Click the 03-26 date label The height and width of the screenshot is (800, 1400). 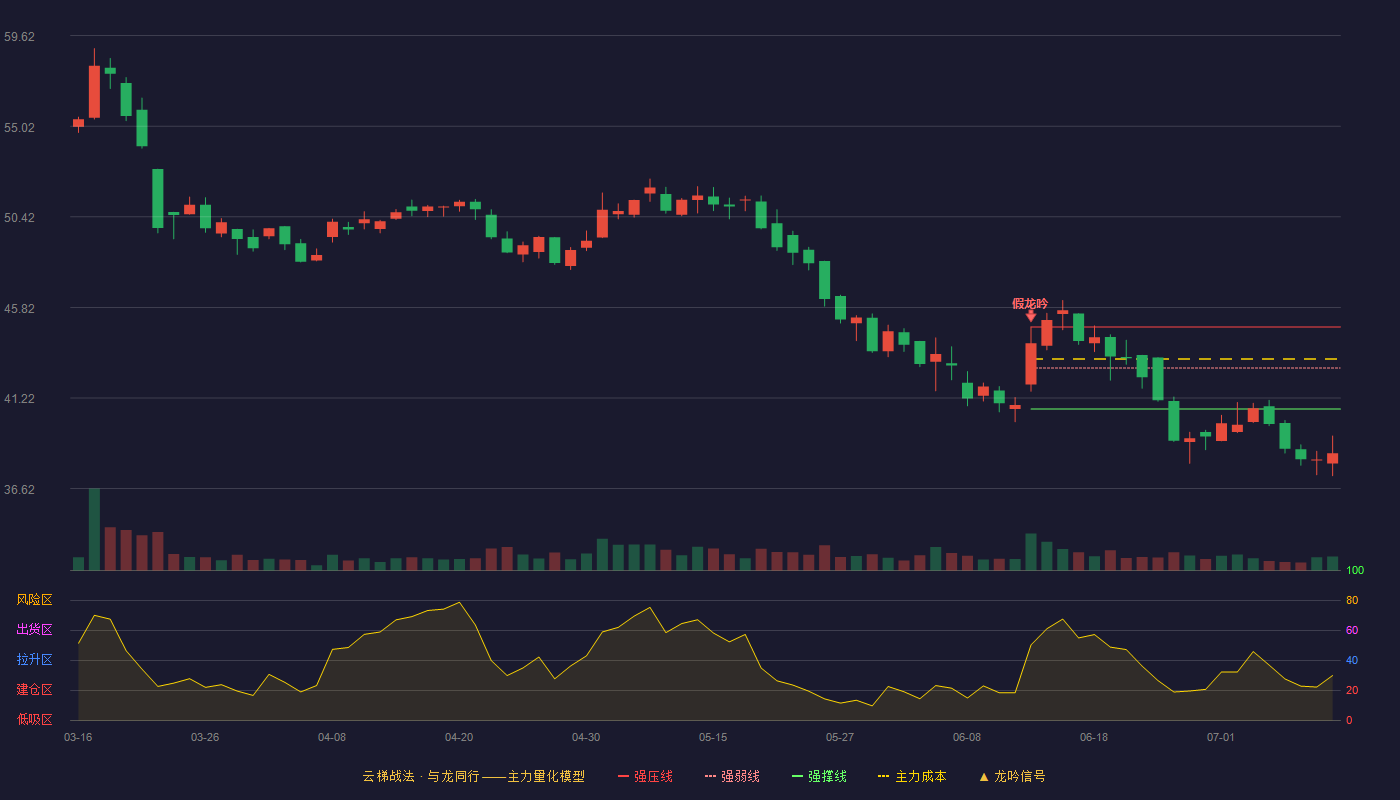(x=205, y=737)
